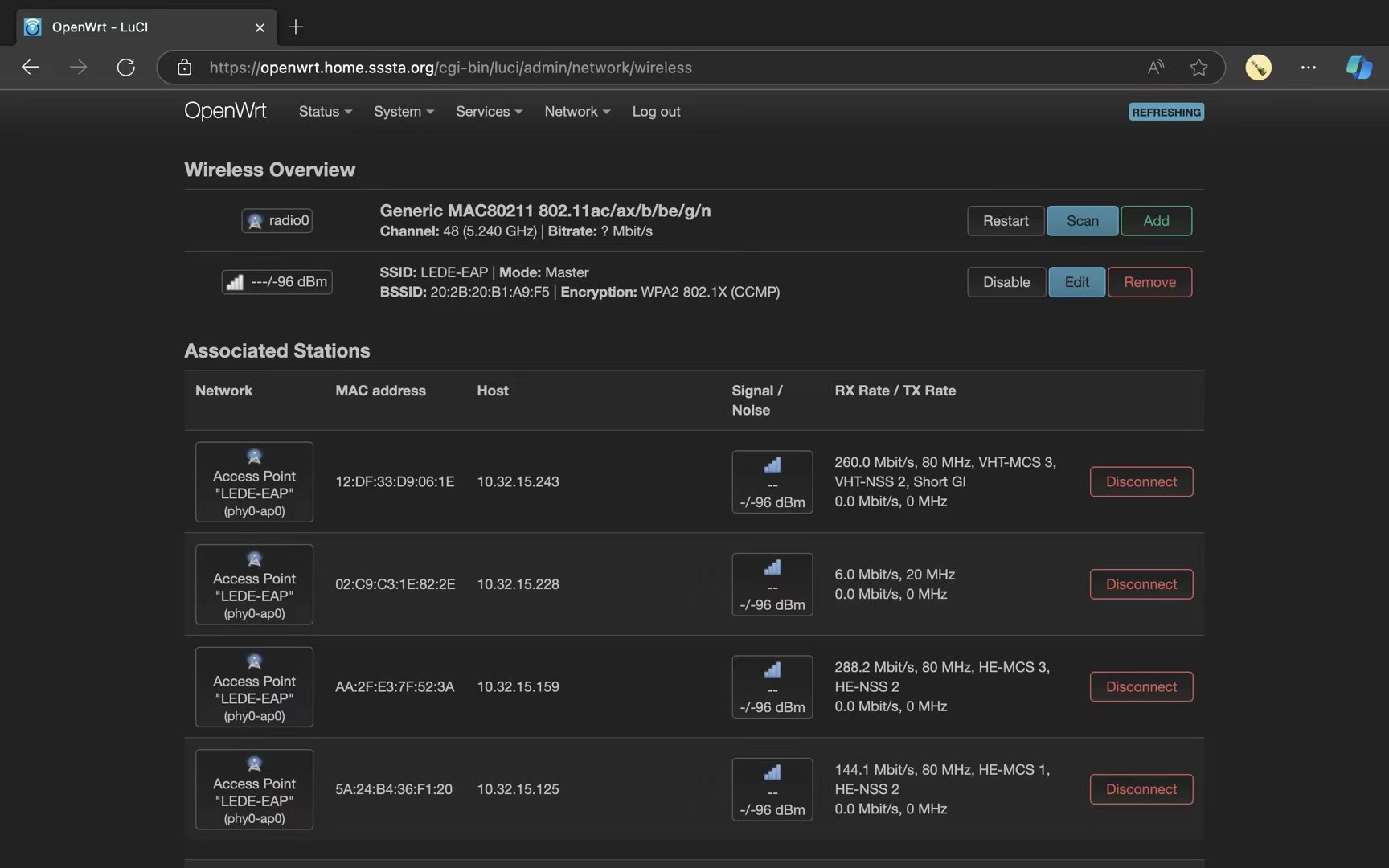The height and width of the screenshot is (868, 1389).
Task: Click signal icon for 10.32.15.125 station
Action: point(772,789)
